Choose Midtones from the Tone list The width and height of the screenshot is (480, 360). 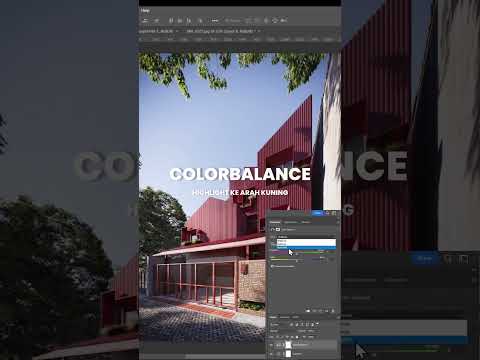point(306,244)
